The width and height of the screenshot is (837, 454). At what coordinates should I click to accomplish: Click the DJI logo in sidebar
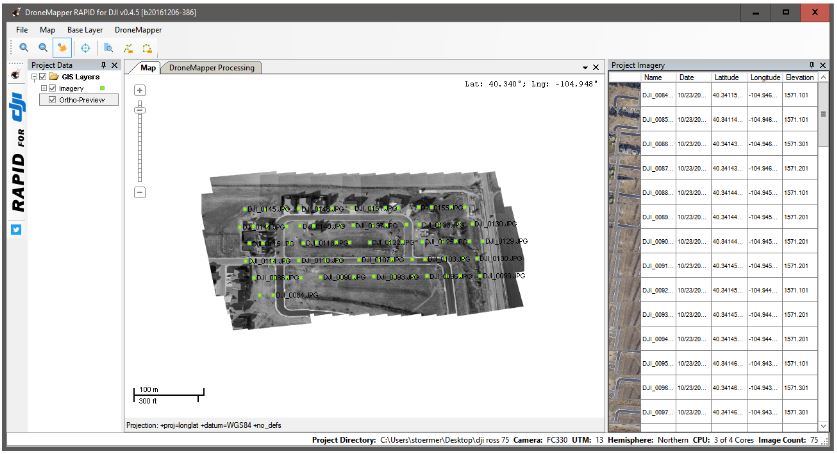pos(17,107)
